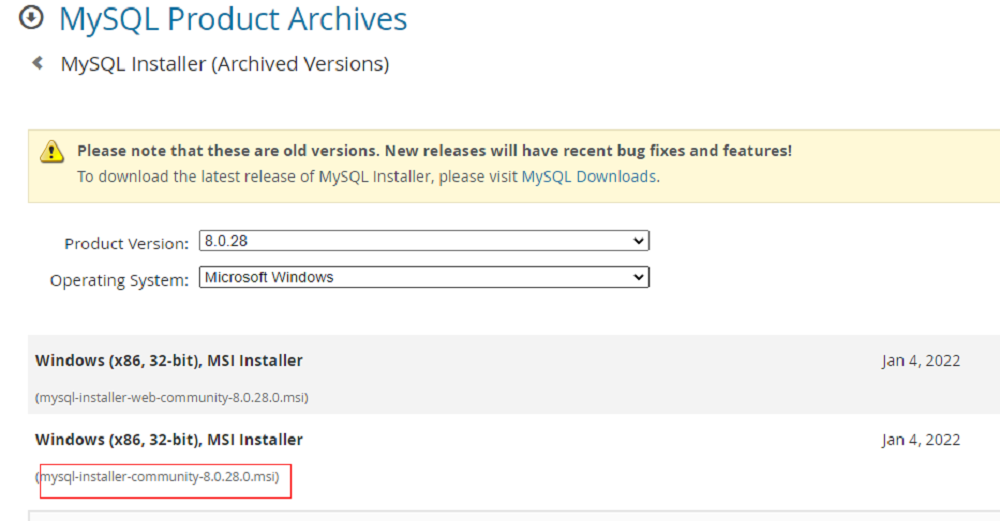Select the Operating System: label

coord(119,280)
